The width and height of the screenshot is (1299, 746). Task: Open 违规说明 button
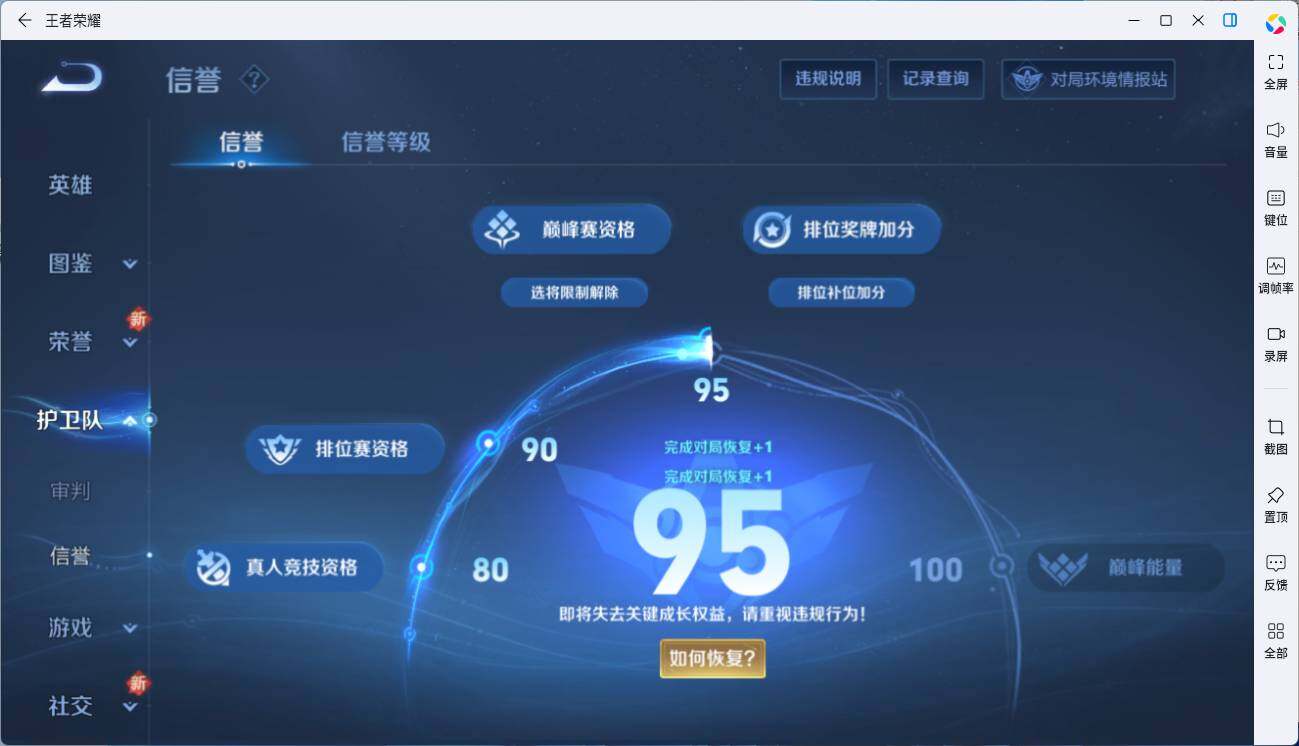[x=828, y=79]
